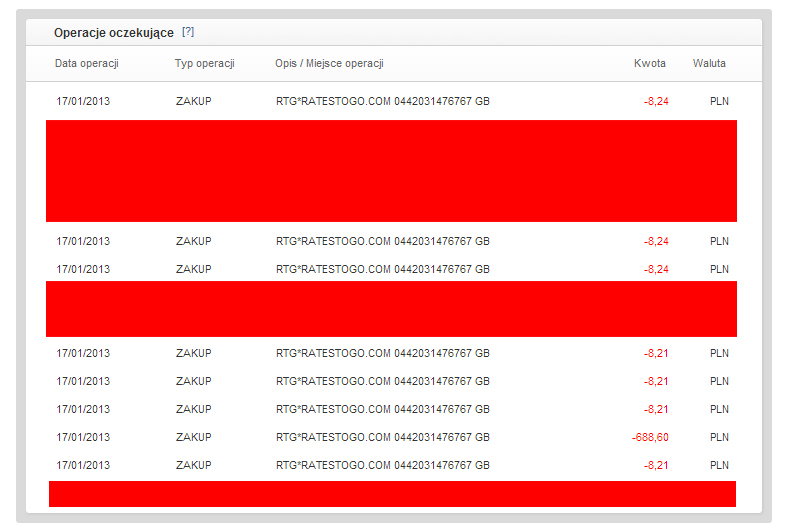
Task: Click ZAKUP in the -688,60 row
Action: click(193, 438)
